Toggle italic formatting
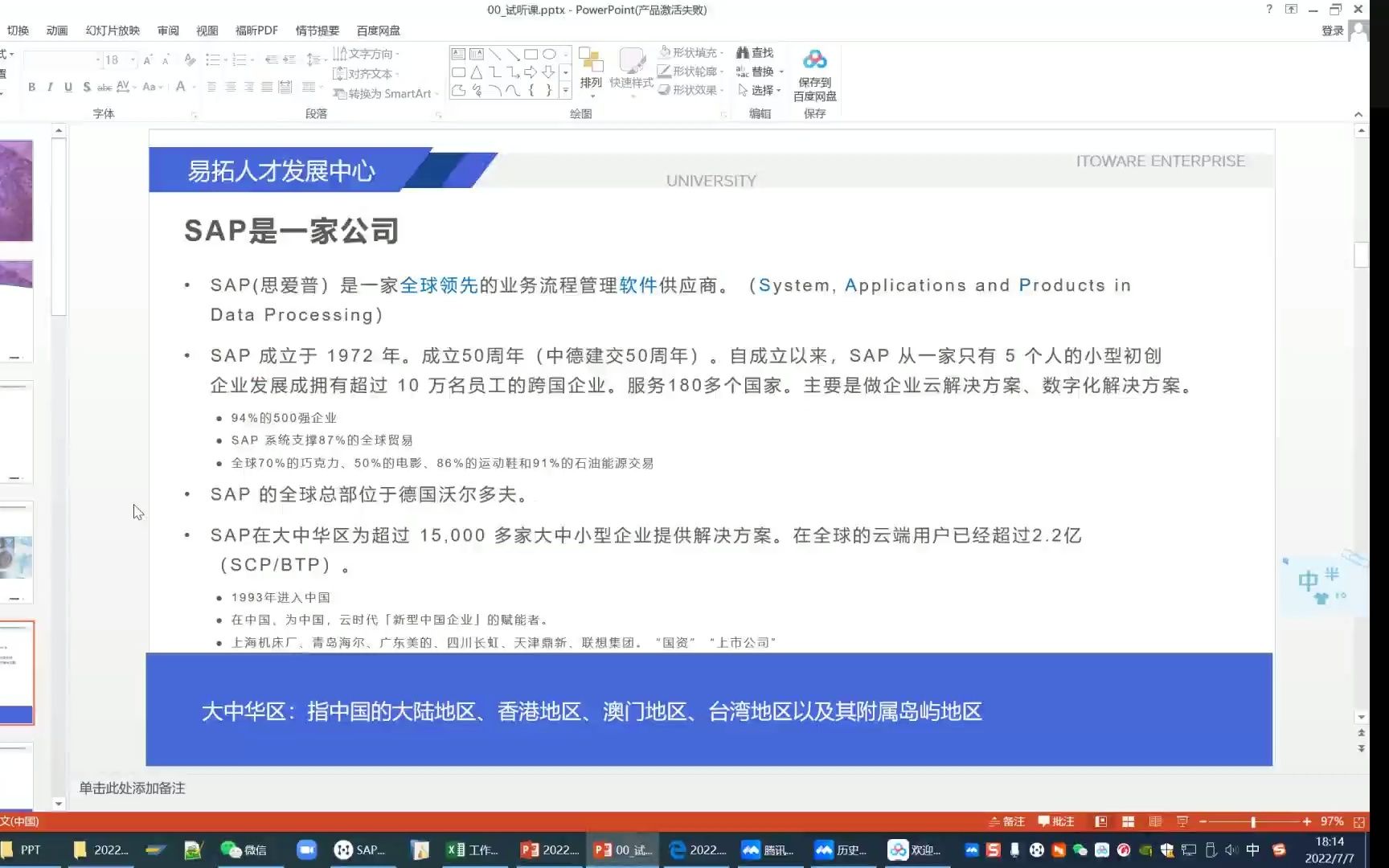Viewport: 1389px width, 868px height. pos(50,87)
